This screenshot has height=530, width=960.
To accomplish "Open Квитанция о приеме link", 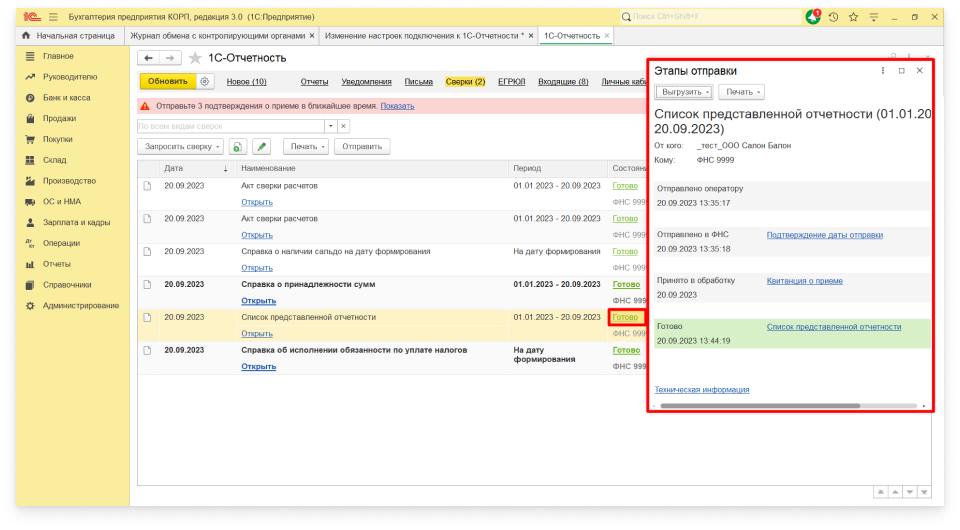I will pyautogui.click(x=804, y=281).
